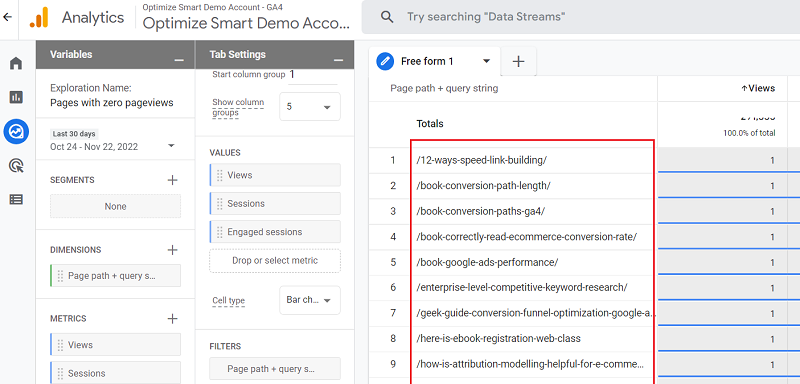Minimize the Variables panel

179,60
